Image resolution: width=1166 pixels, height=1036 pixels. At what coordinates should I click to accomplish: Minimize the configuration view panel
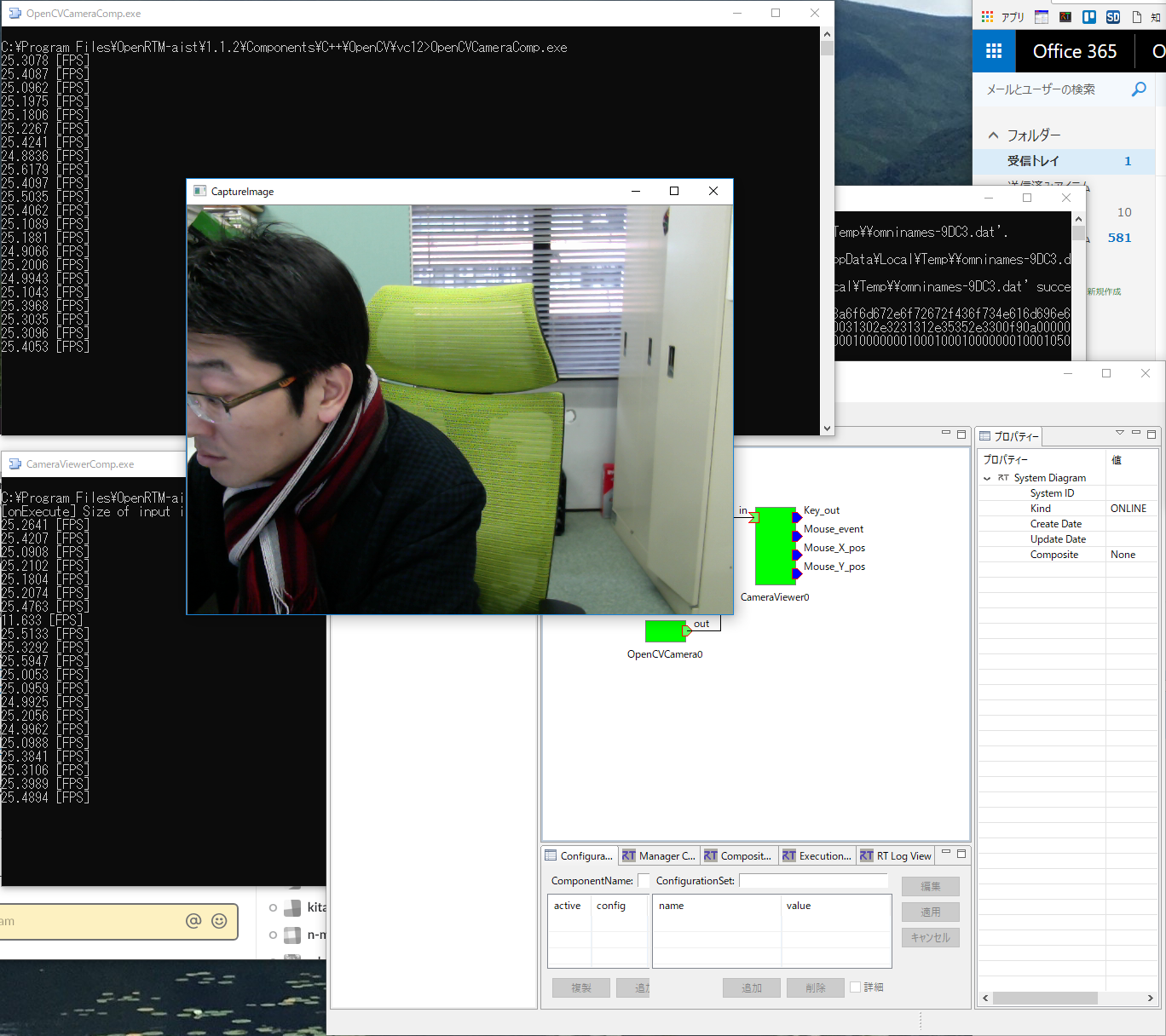946,853
